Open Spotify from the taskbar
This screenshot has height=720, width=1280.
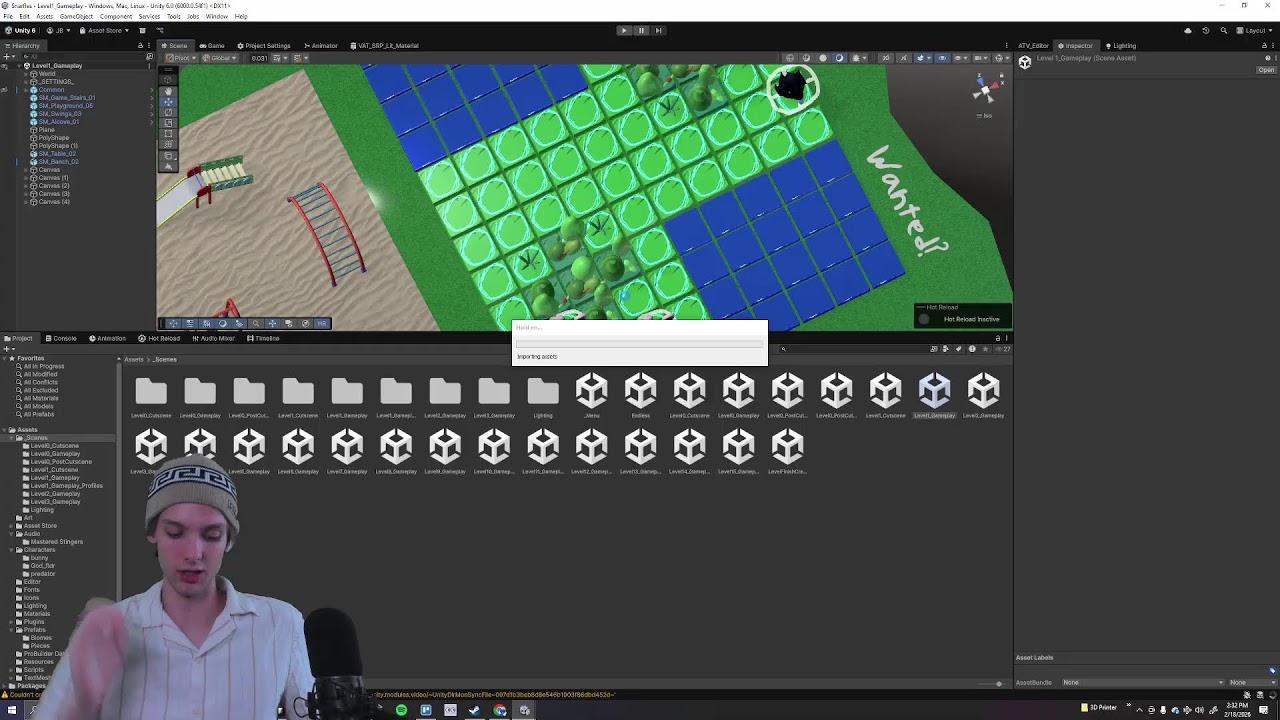point(401,710)
